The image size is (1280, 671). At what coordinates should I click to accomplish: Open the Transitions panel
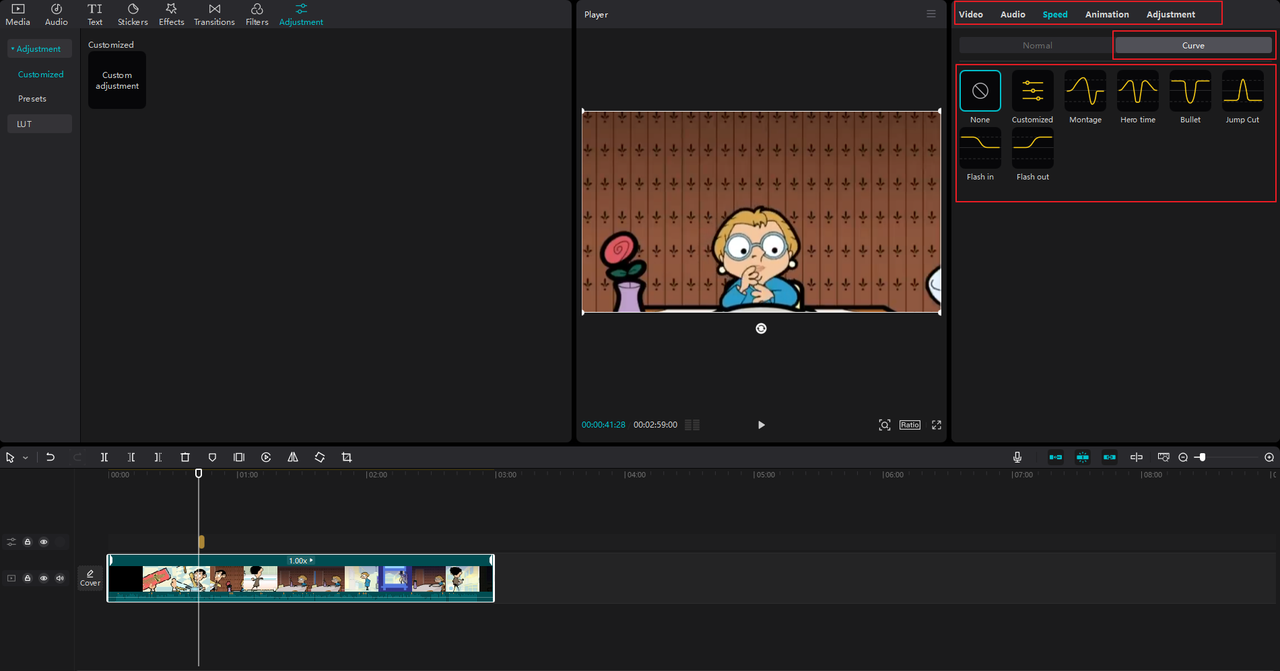[214, 14]
